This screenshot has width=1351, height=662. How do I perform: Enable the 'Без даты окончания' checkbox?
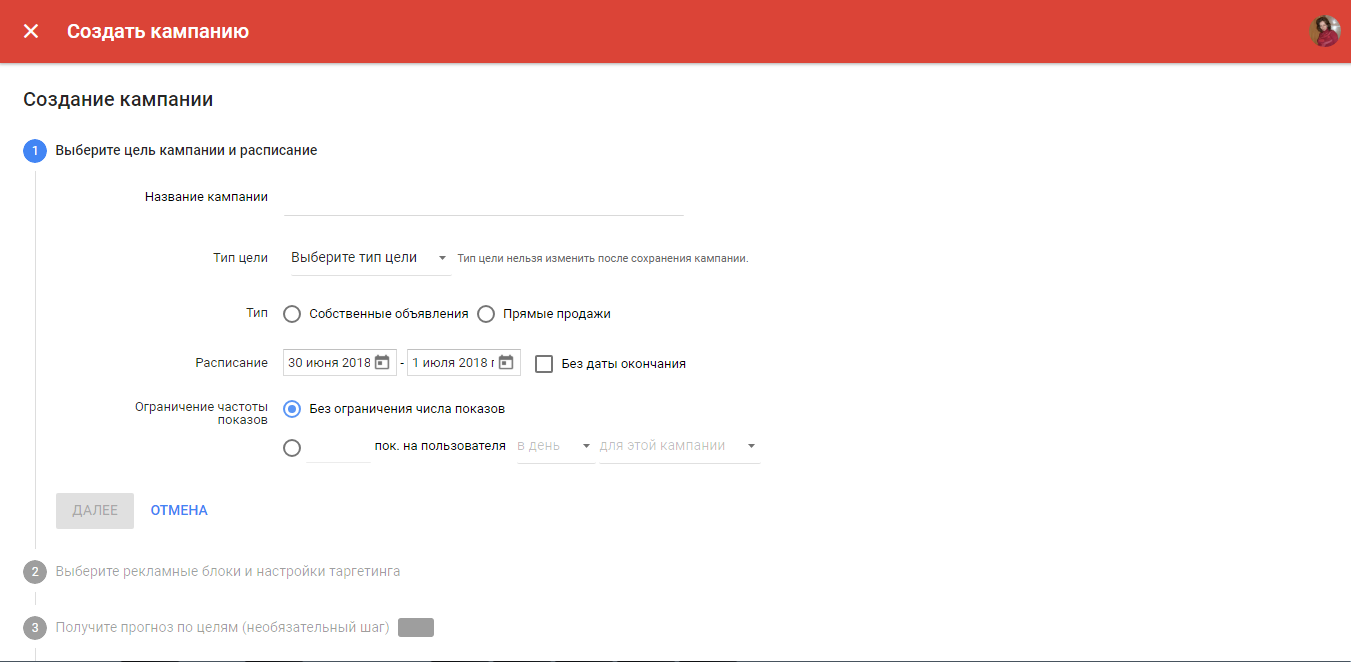tap(544, 363)
